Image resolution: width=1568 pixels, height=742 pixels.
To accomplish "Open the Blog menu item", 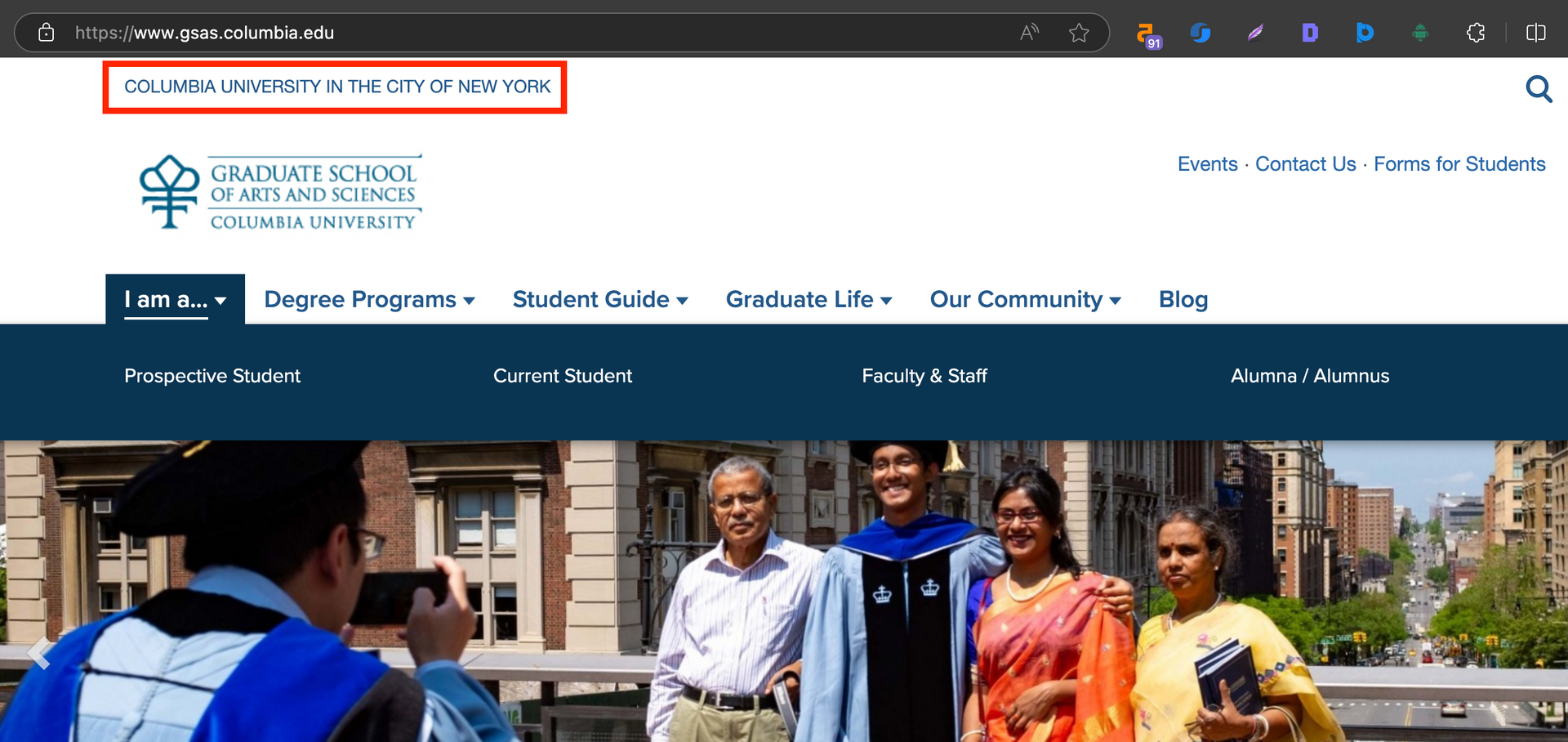I will (1183, 300).
